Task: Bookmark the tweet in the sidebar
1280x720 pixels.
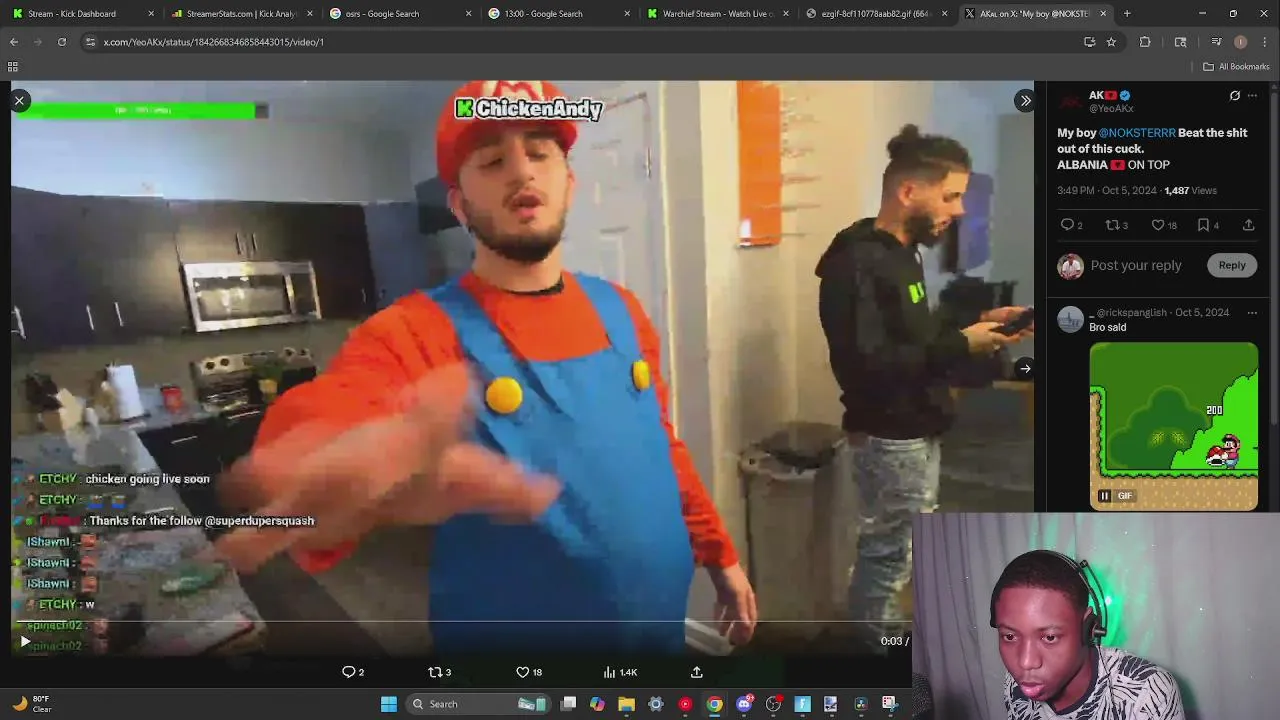Action: click(1208, 225)
